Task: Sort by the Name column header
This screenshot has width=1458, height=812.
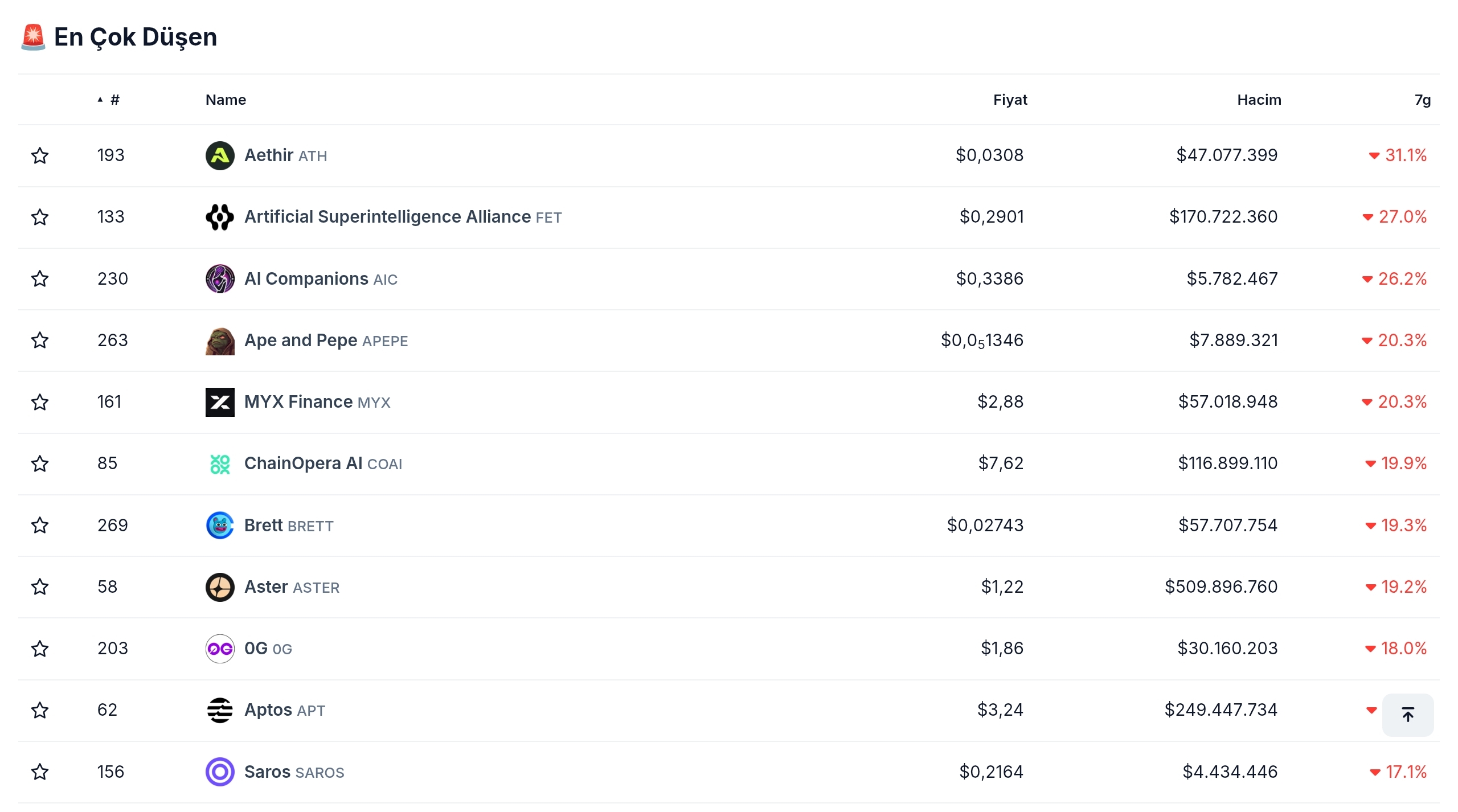Action: pyautogui.click(x=226, y=100)
